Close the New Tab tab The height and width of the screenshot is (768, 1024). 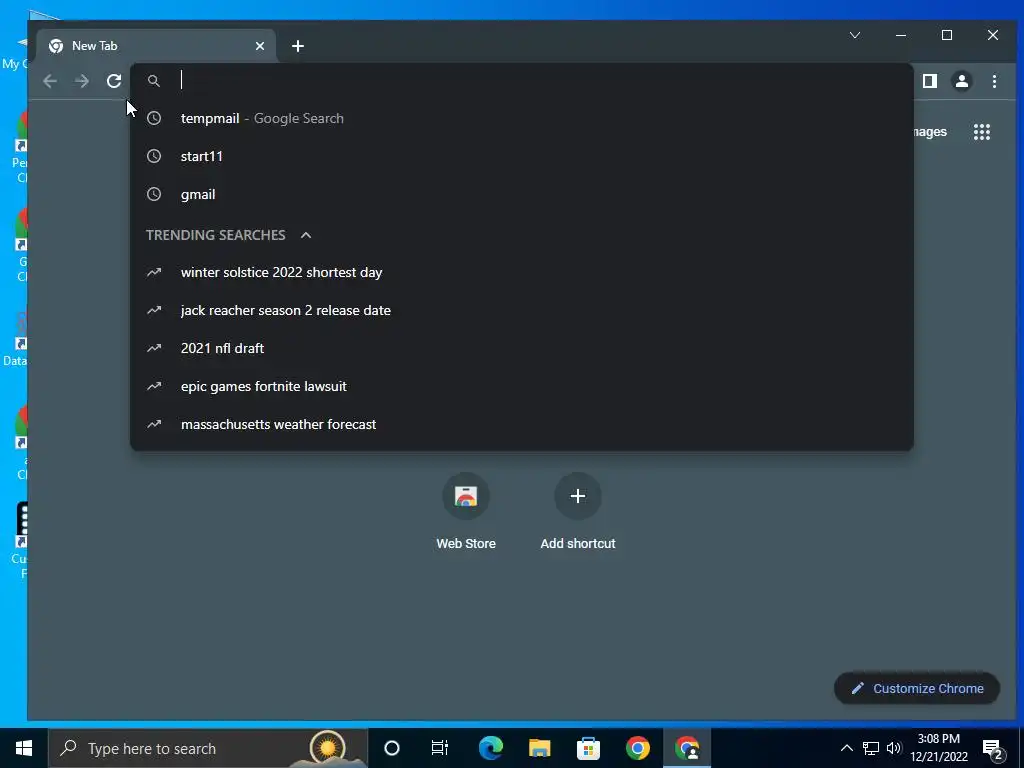[x=260, y=46]
